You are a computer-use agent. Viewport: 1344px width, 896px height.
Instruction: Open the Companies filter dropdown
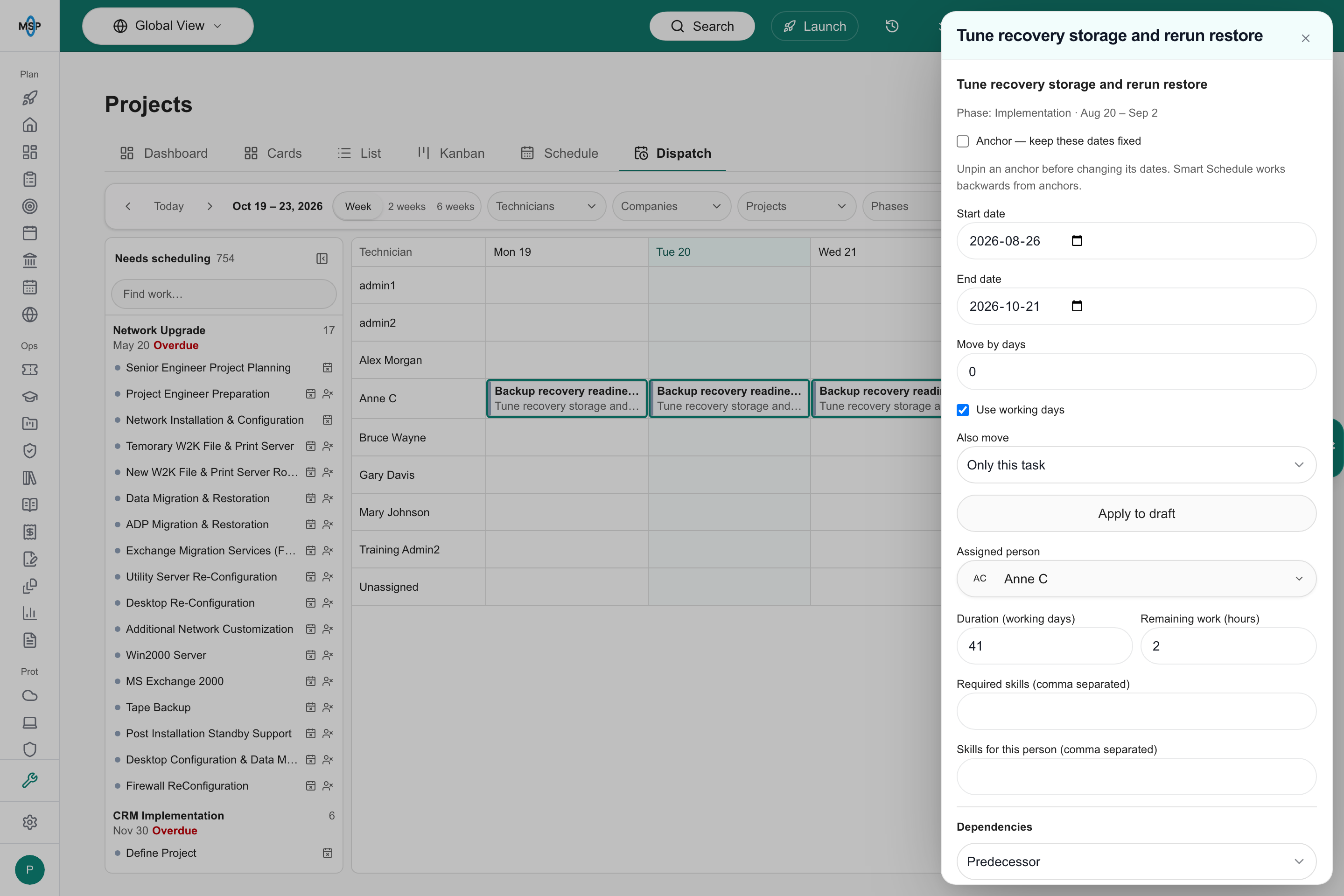672,206
